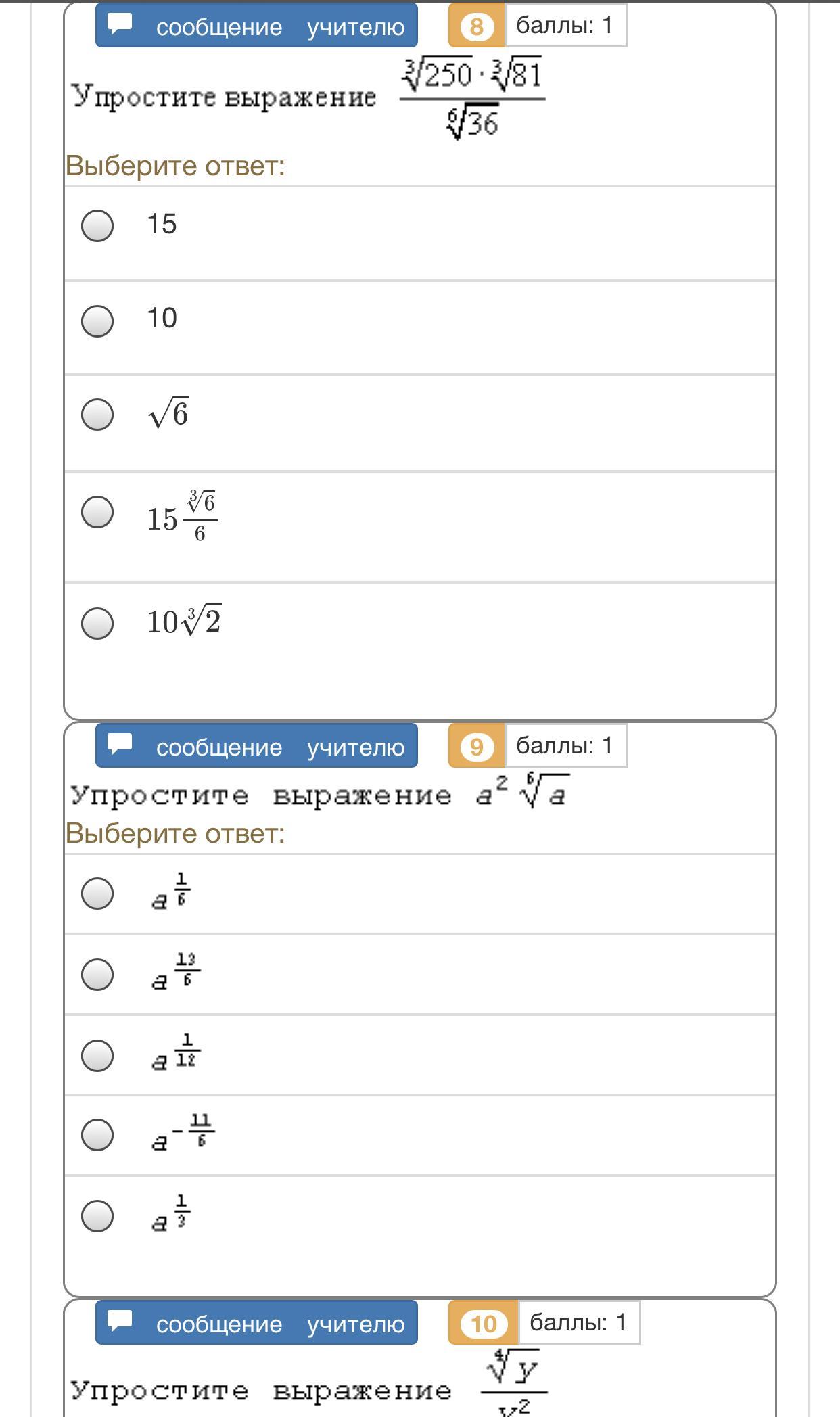Select a to the power 13/6

(97, 974)
